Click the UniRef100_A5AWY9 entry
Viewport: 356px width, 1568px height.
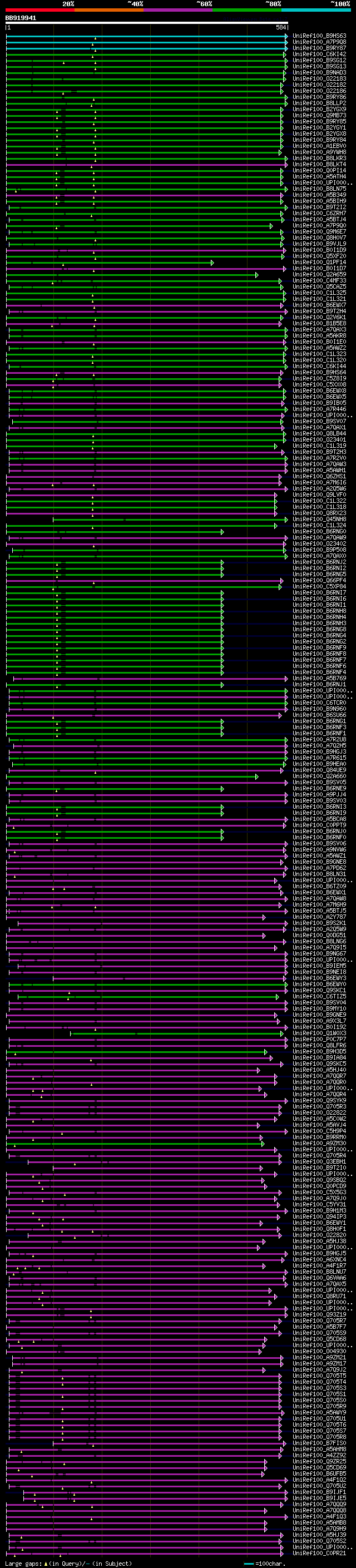tap(319, 1412)
